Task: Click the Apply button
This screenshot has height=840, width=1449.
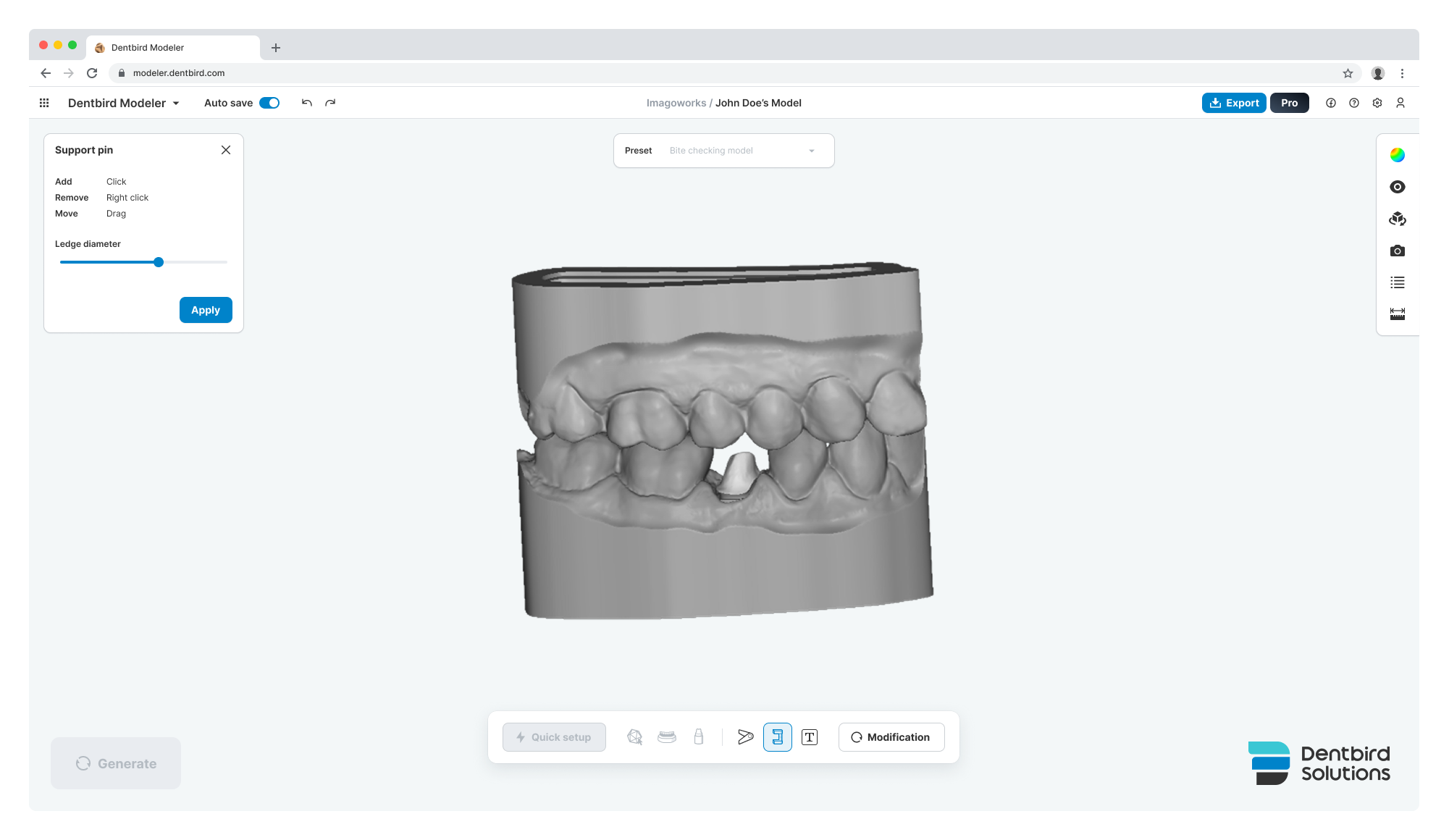Action: pyautogui.click(x=206, y=310)
